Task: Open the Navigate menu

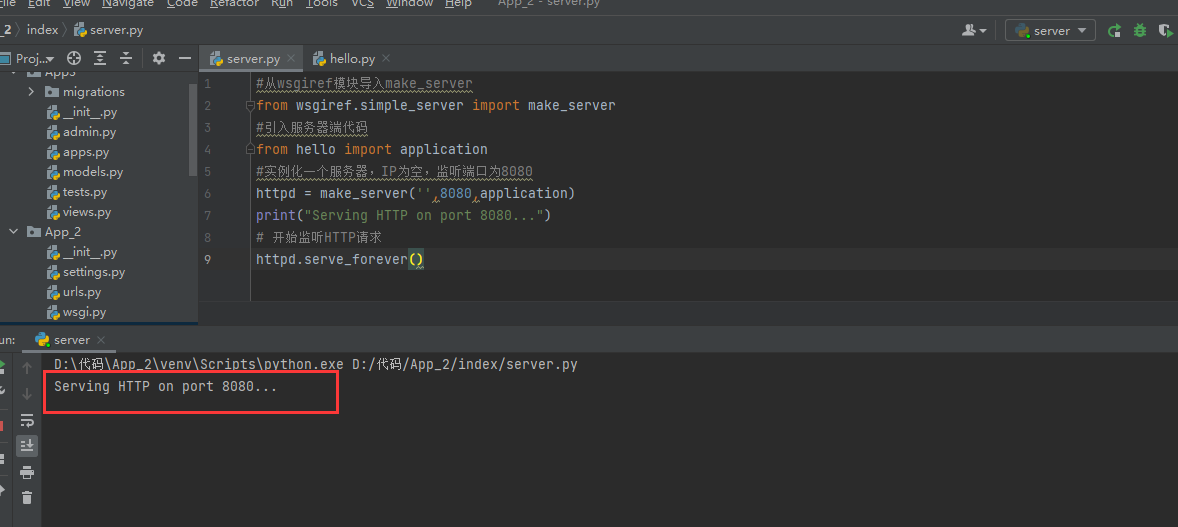Action: pos(128,4)
